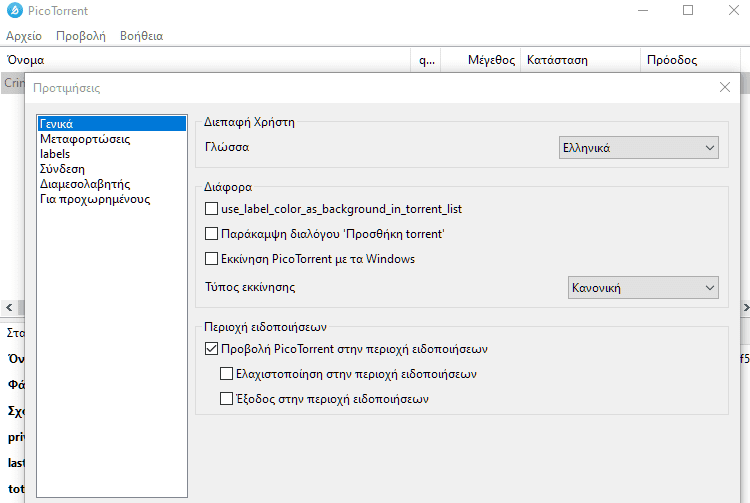Viewport: 750px width, 503px height.
Task: Sort torrent list by Όνομα column
Action: tap(206, 60)
